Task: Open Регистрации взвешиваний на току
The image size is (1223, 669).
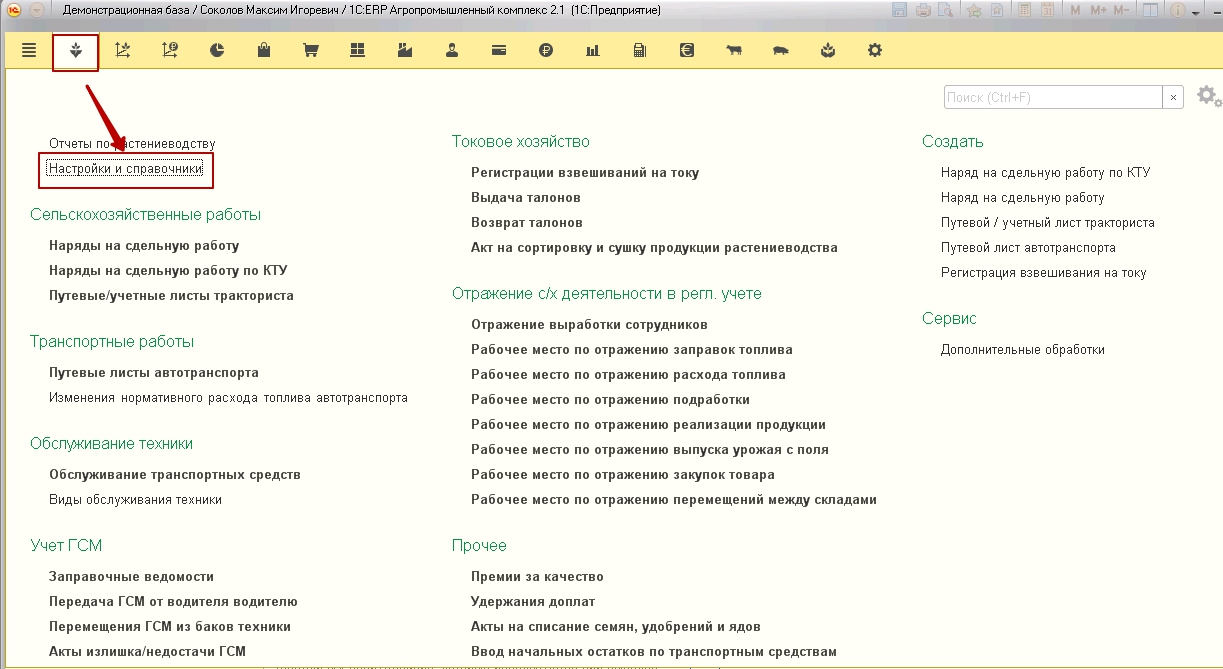Action: pos(585,172)
